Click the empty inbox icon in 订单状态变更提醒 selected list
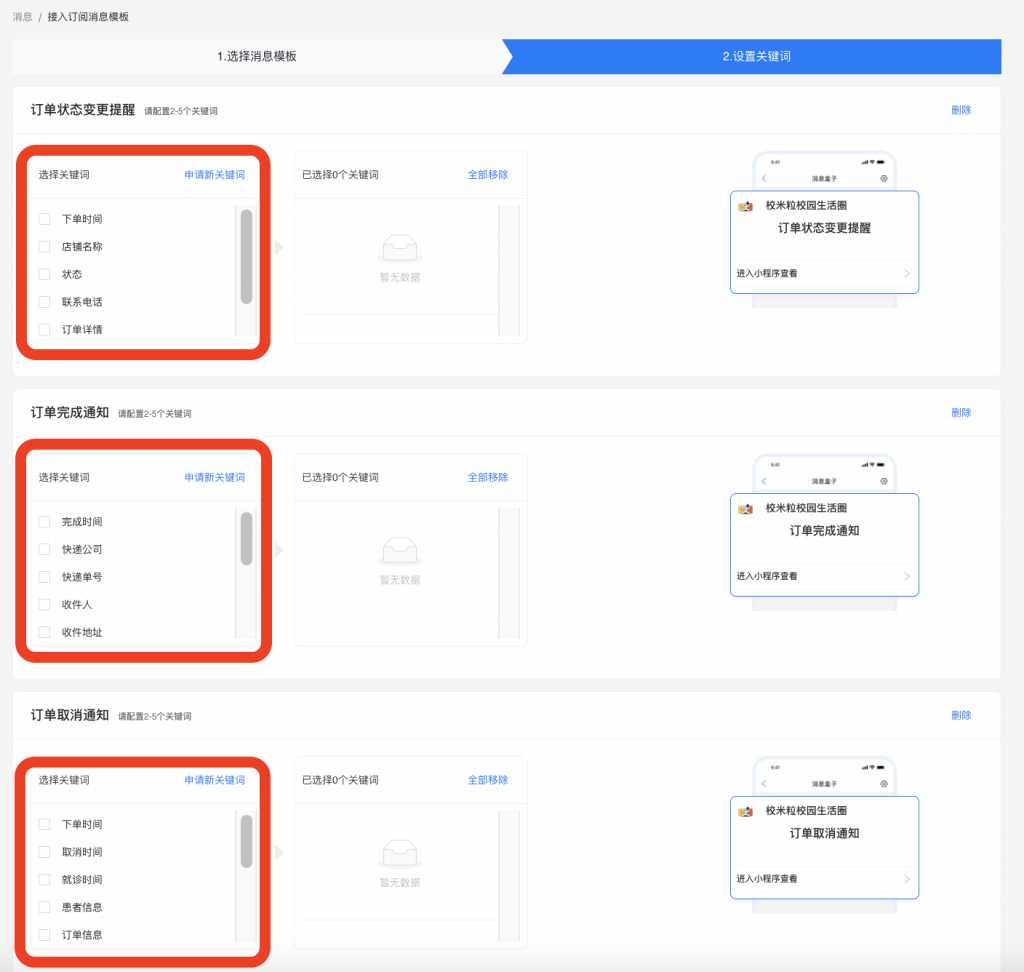This screenshot has height=972, width=1024. pyautogui.click(x=400, y=246)
